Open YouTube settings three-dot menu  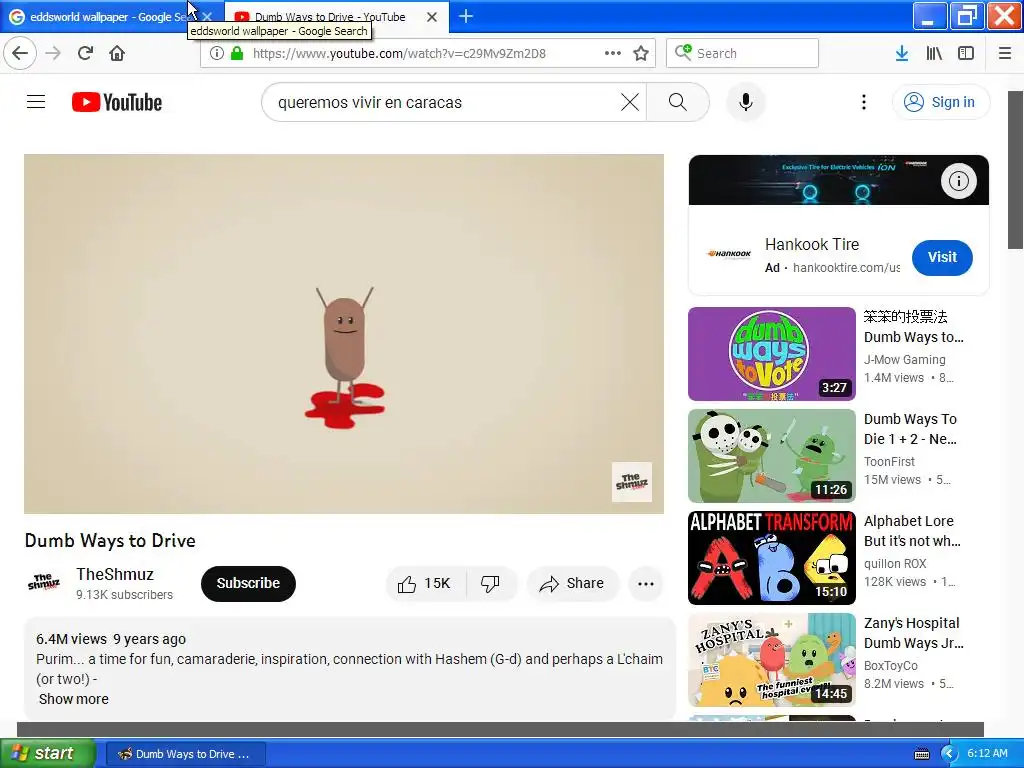[x=863, y=102]
